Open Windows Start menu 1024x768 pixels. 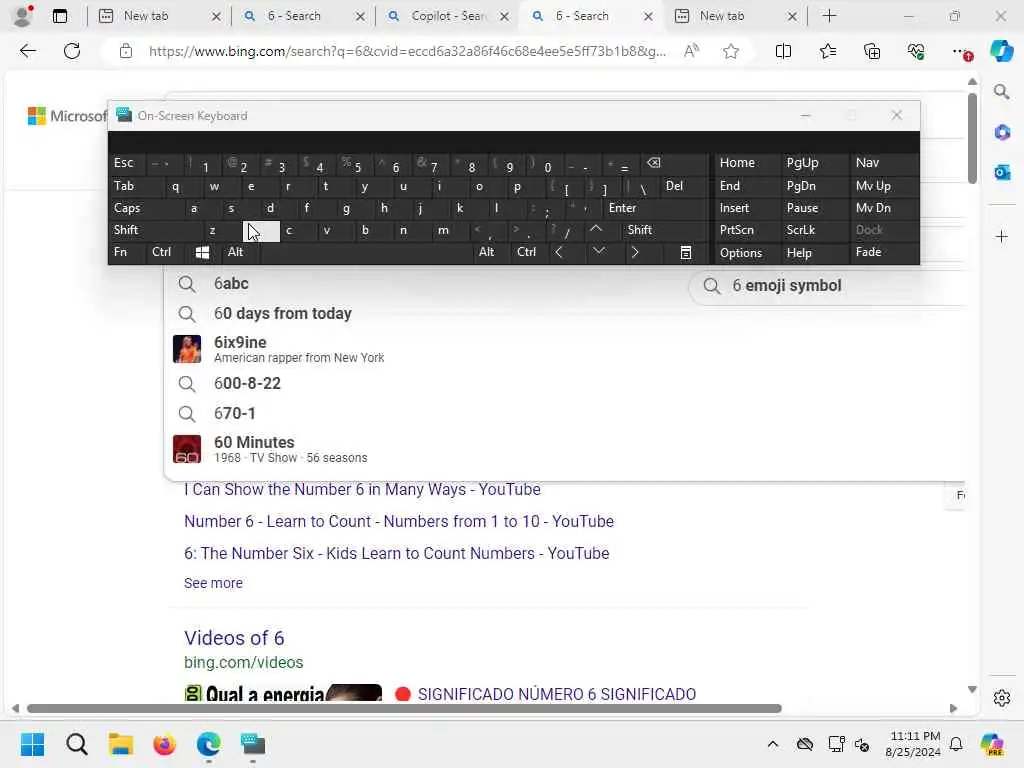[32, 744]
